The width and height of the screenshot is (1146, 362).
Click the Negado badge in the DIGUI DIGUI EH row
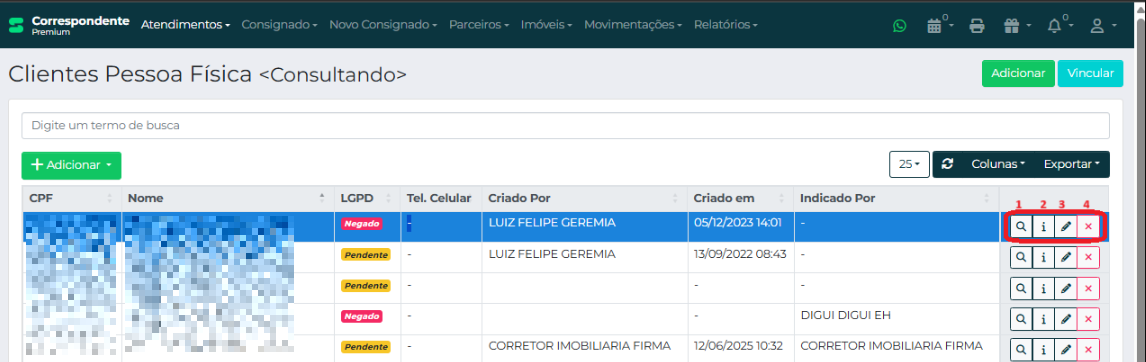coord(361,317)
